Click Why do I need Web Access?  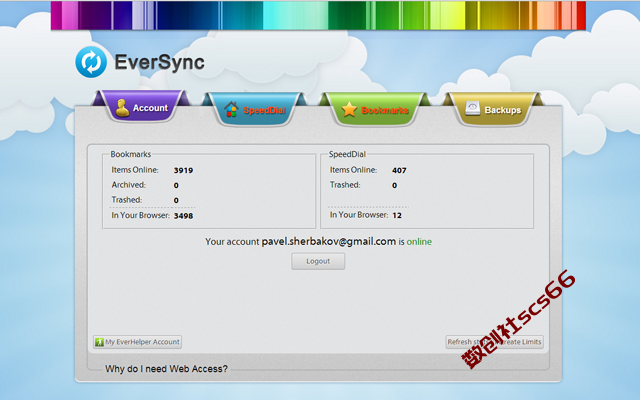pos(166,369)
